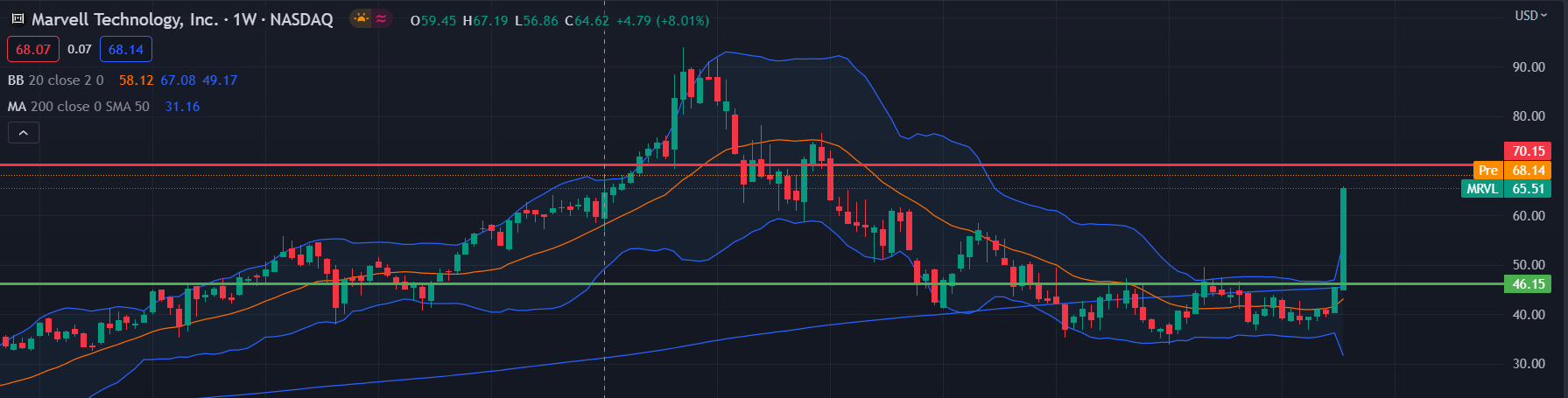Image resolution: width=1568 pixels, height=398 pixels.
Task: Click the +4.79 (+8.01%) change value
Action: pos(663,20)
